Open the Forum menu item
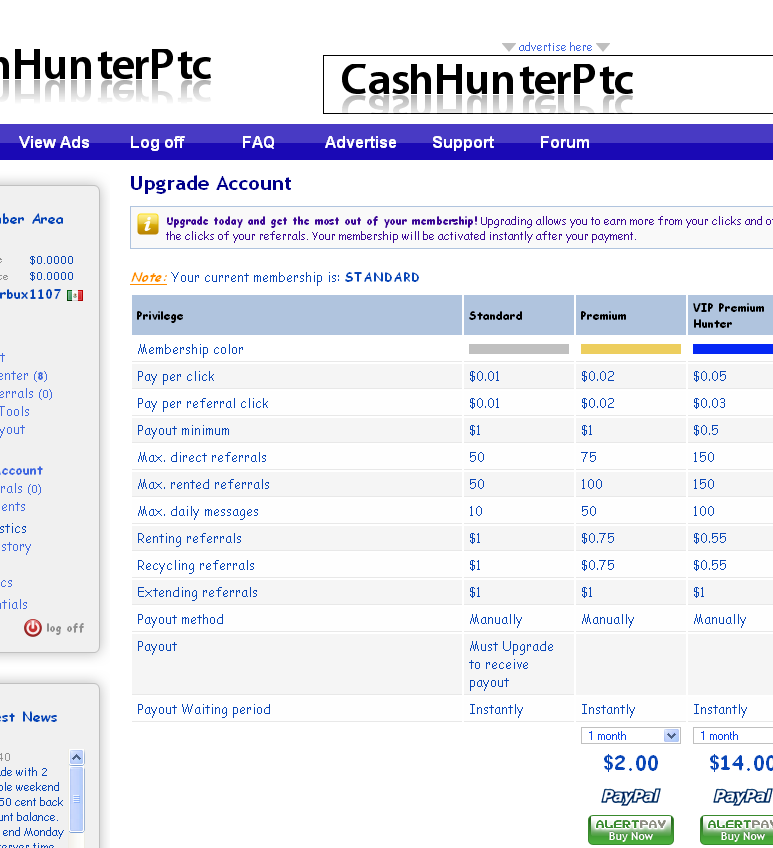 point(565,142)
